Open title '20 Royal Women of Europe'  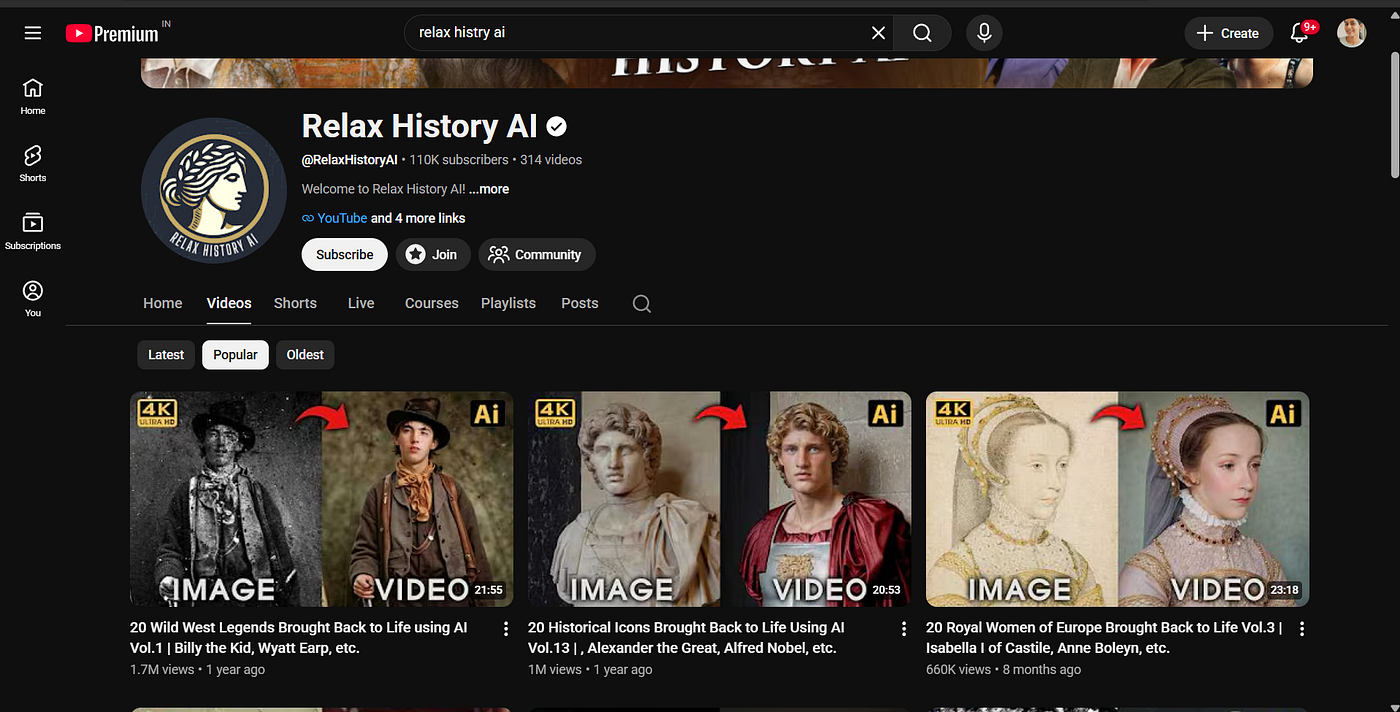pyautogui.click(x=1104, y=638)
